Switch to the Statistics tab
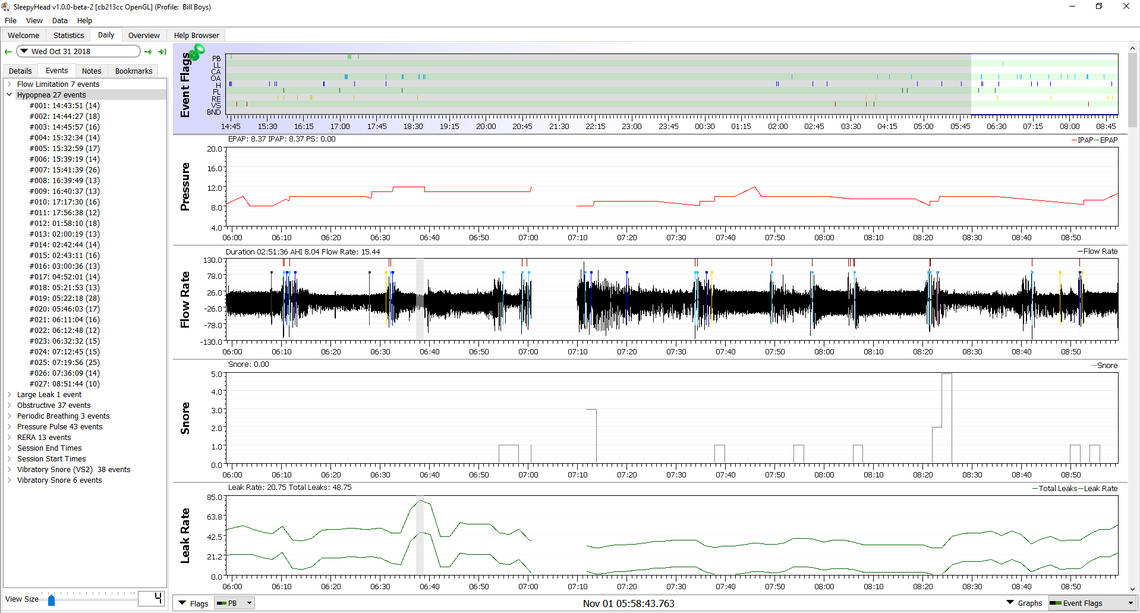This screenshot has height=613, width=1140. coord(68,35)
